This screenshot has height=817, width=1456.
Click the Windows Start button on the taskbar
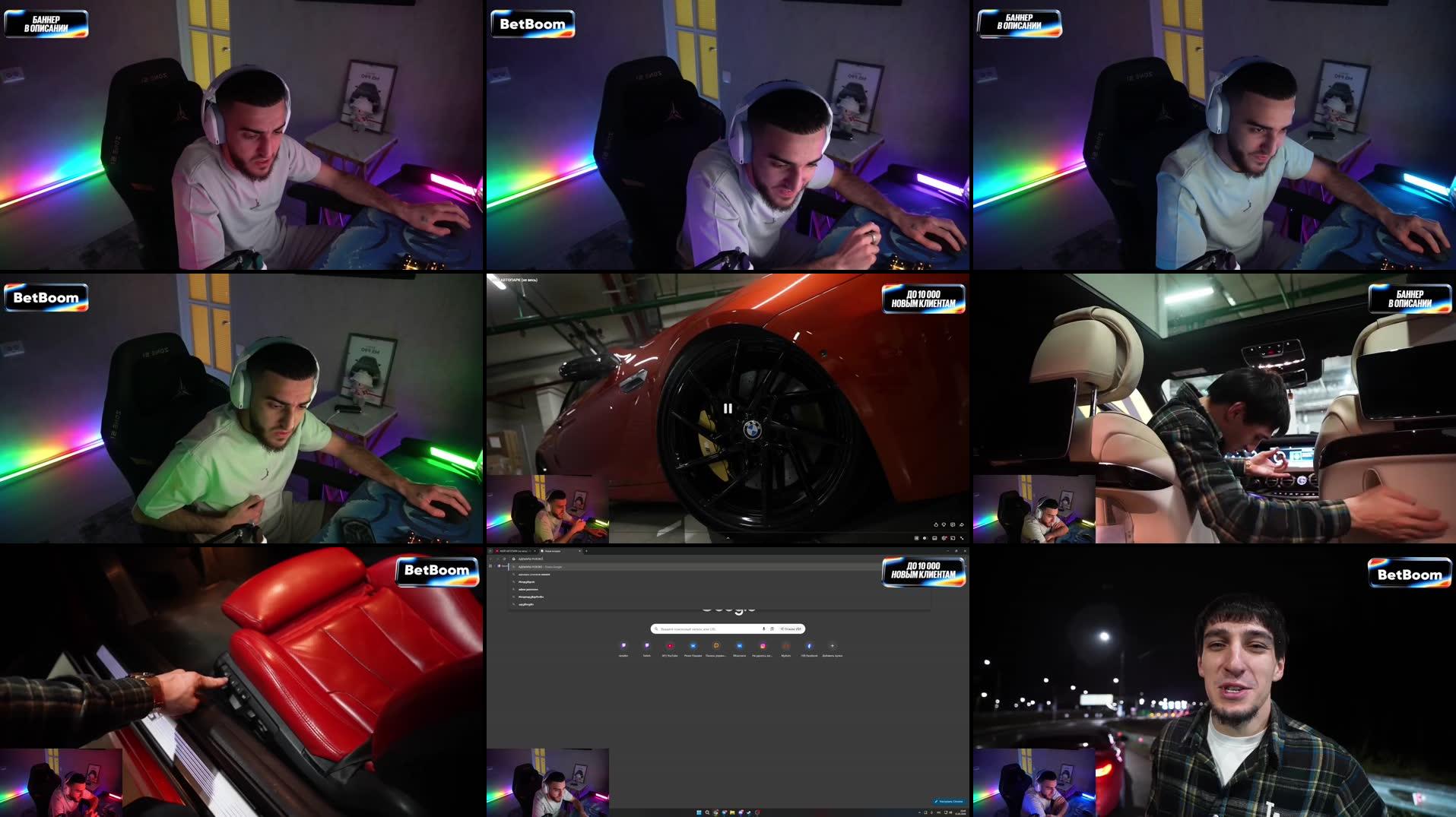pos(699,812)
